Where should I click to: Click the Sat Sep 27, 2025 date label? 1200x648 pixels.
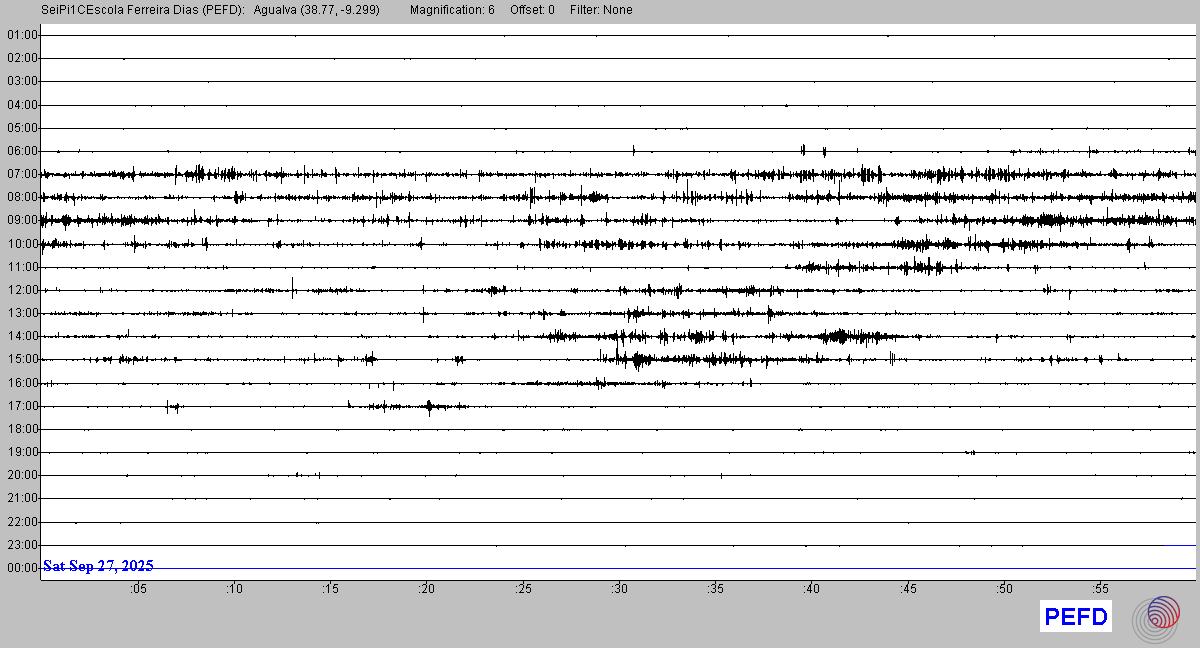coord(98,566)
